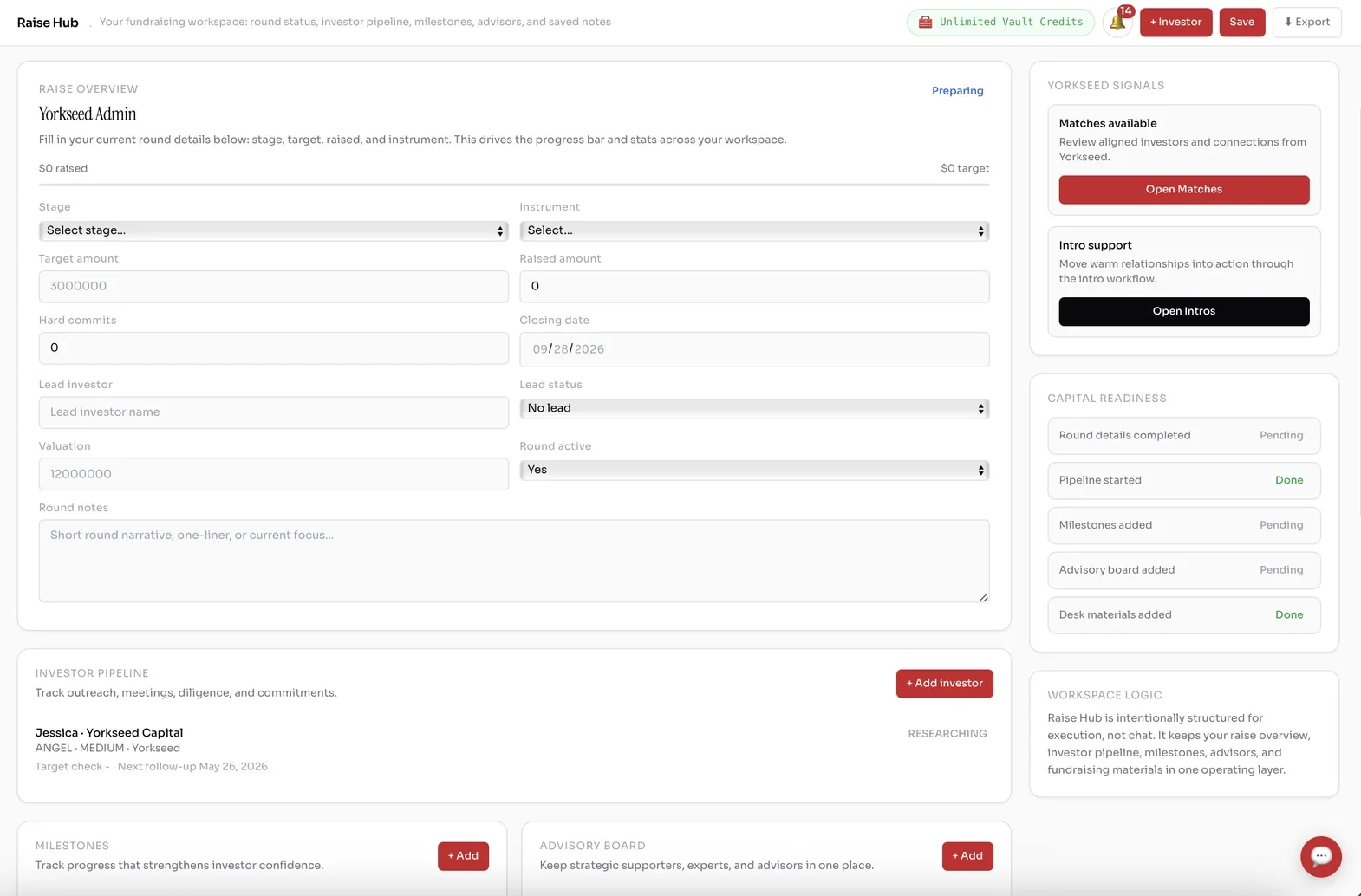This screenshot has height=896, width=1361.
Task: Focus the Target amount field
Action: (x=273, y=286)
